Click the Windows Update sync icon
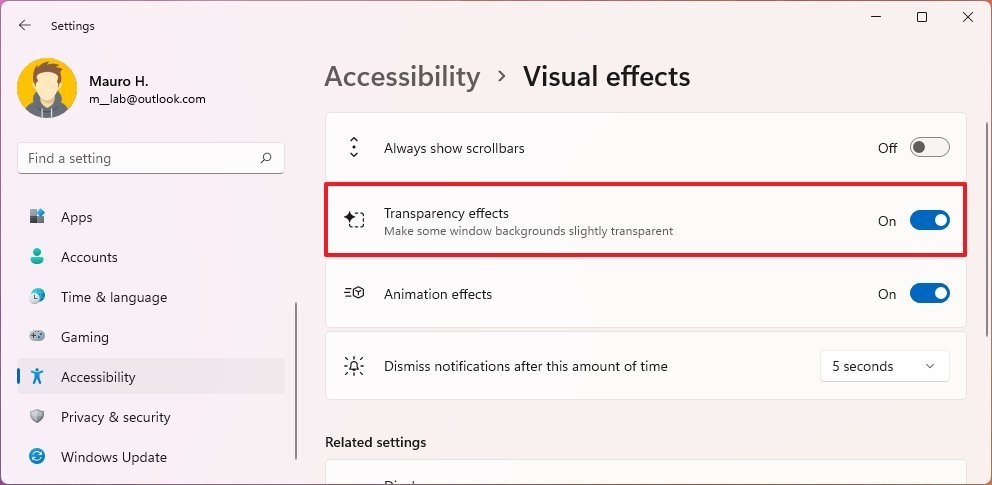This screenshot has height=485, width=992. click(37, 457)
